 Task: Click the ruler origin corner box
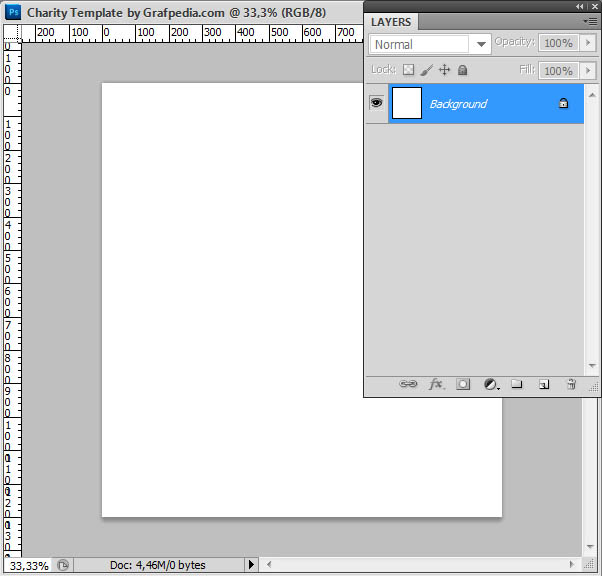pos(12,33)
